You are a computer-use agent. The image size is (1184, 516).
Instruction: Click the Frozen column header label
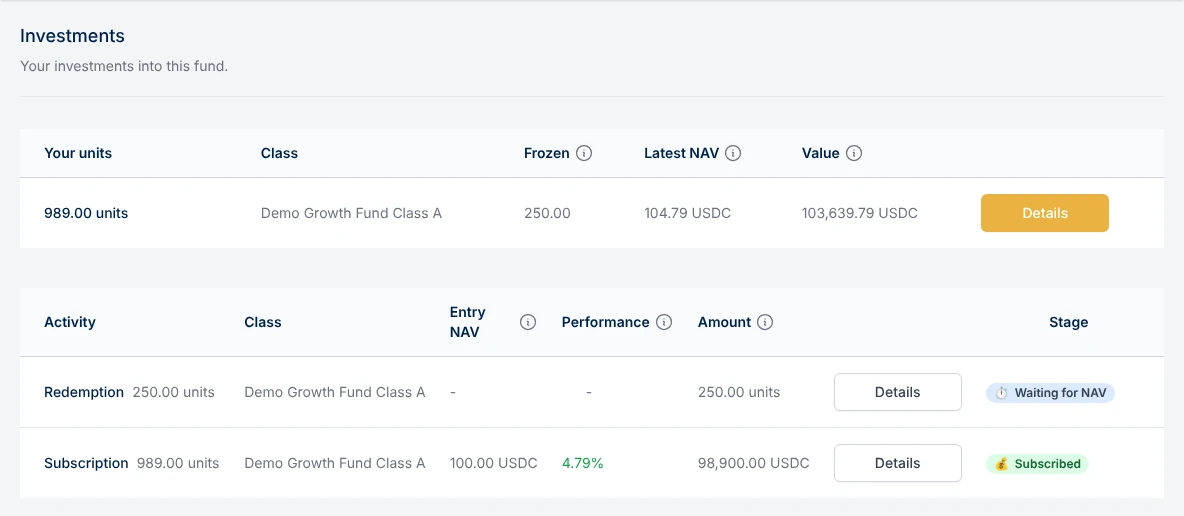[547, 153]
